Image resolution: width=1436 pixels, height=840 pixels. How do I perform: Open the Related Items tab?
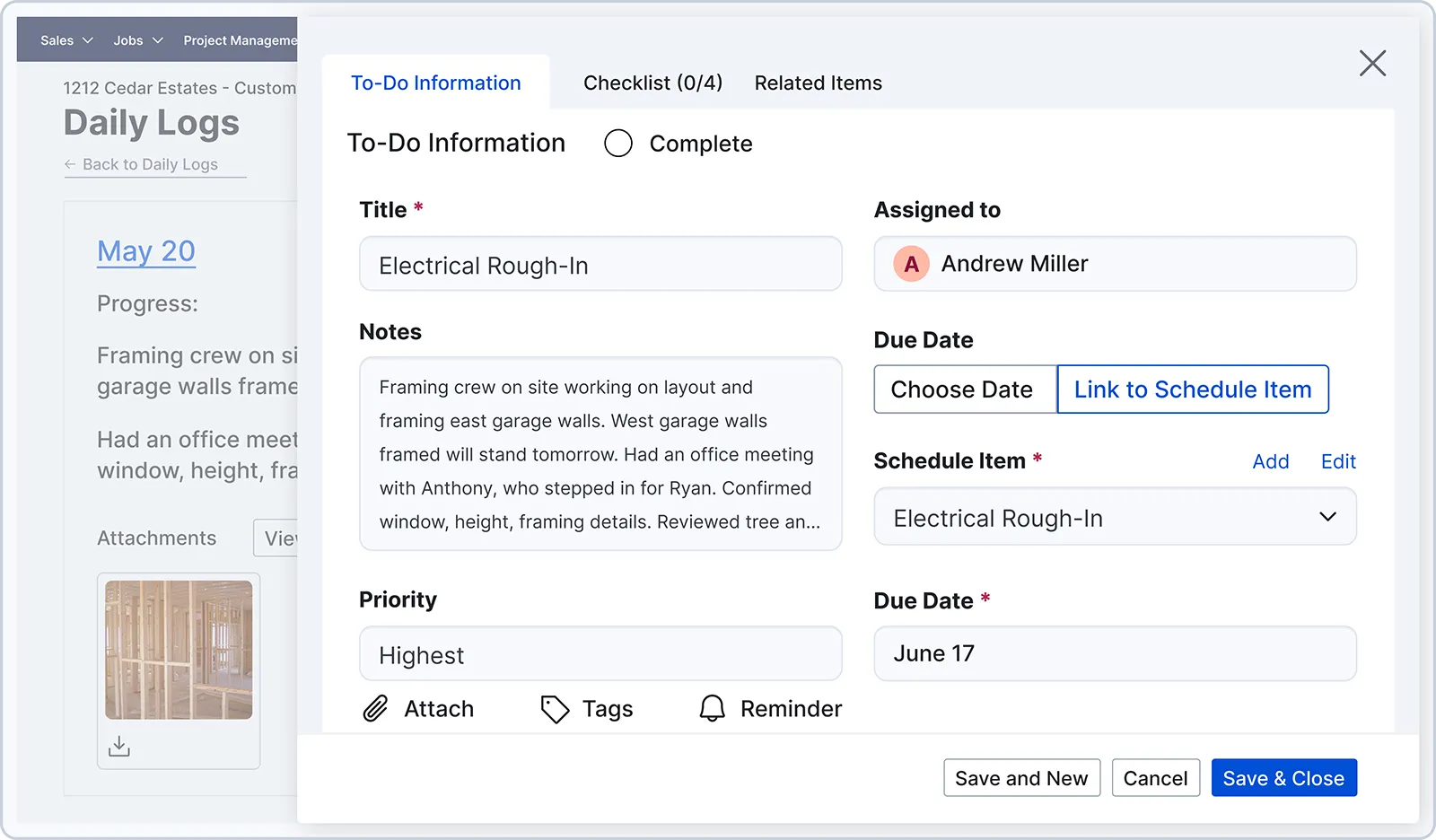[x=818, y=83]
